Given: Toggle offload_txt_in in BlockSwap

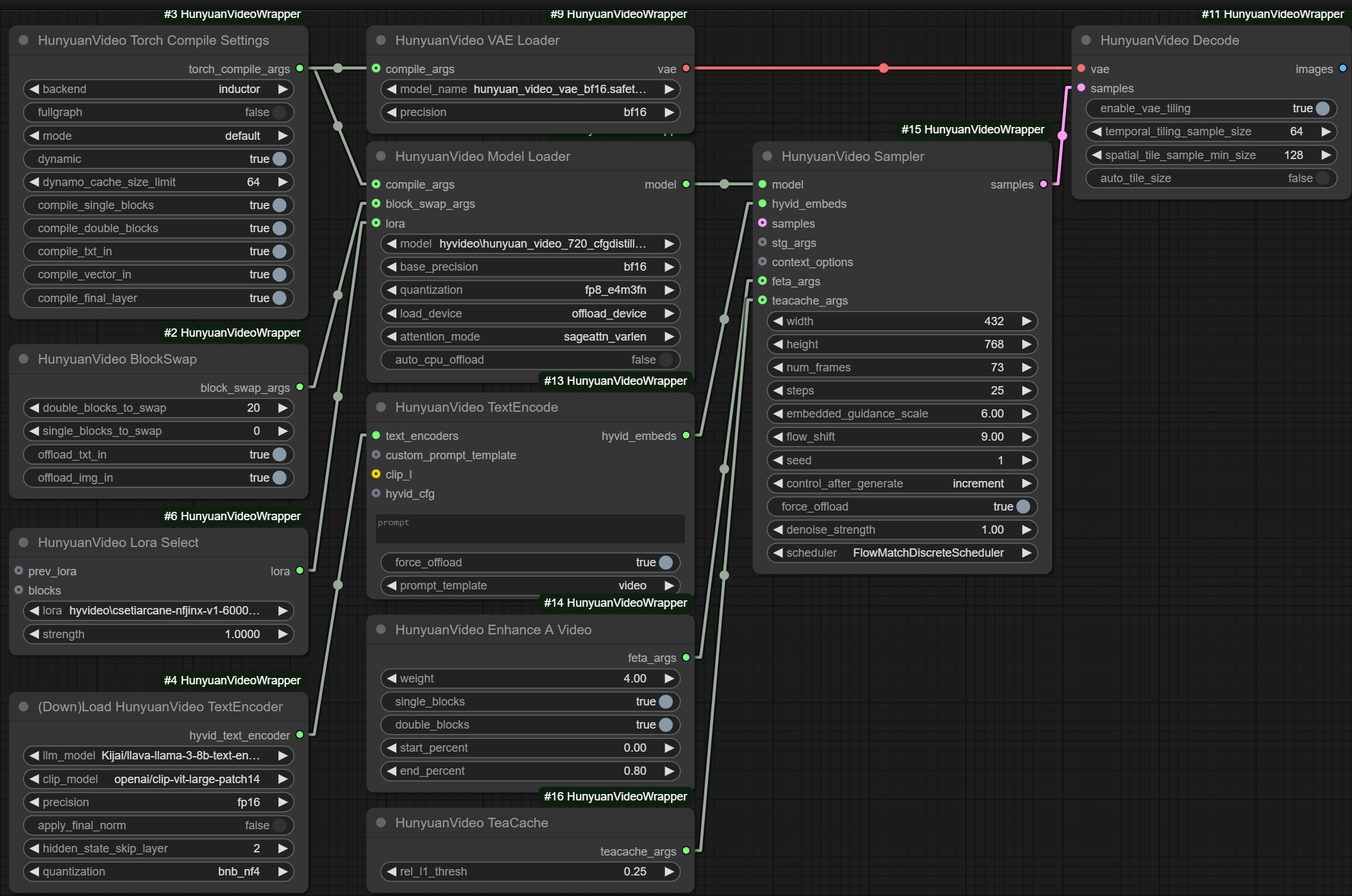Looking at the screenshot, I should point(158,454).
